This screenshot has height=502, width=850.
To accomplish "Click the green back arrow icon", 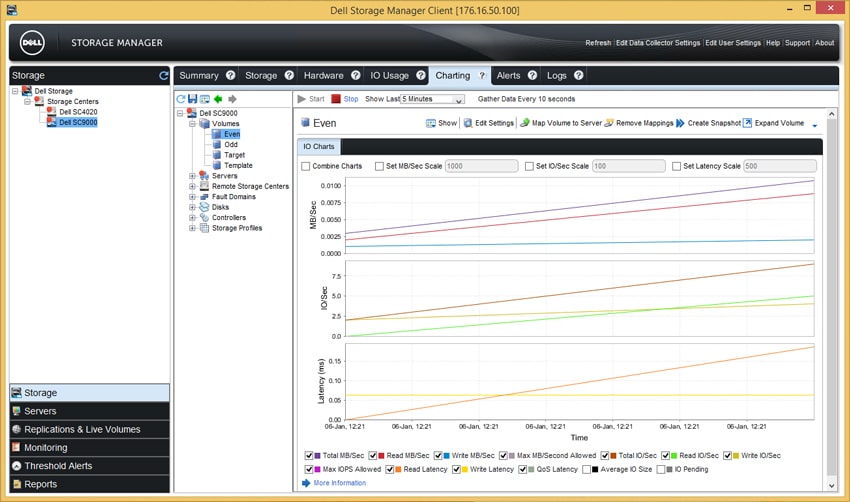I will point(218,99).
